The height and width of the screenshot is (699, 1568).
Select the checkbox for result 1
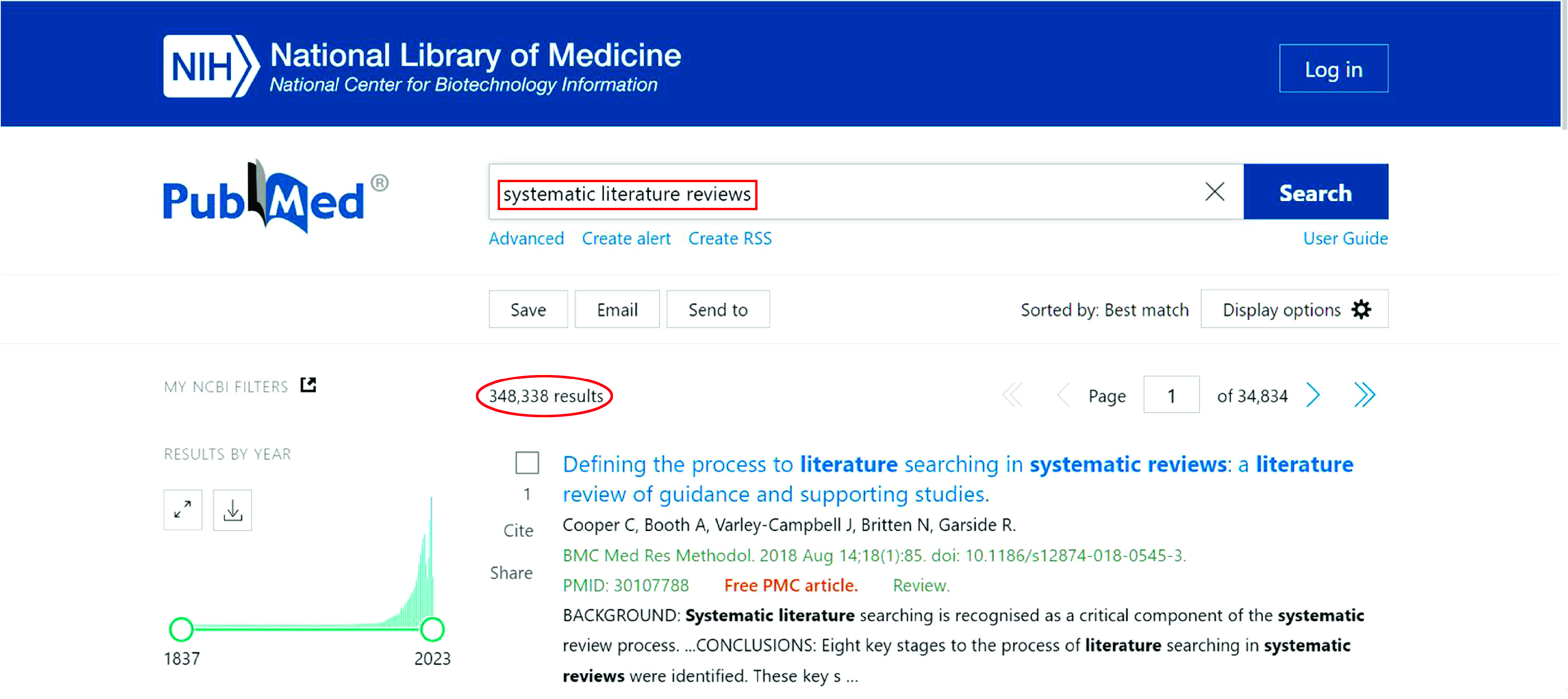tap(527, 463)
